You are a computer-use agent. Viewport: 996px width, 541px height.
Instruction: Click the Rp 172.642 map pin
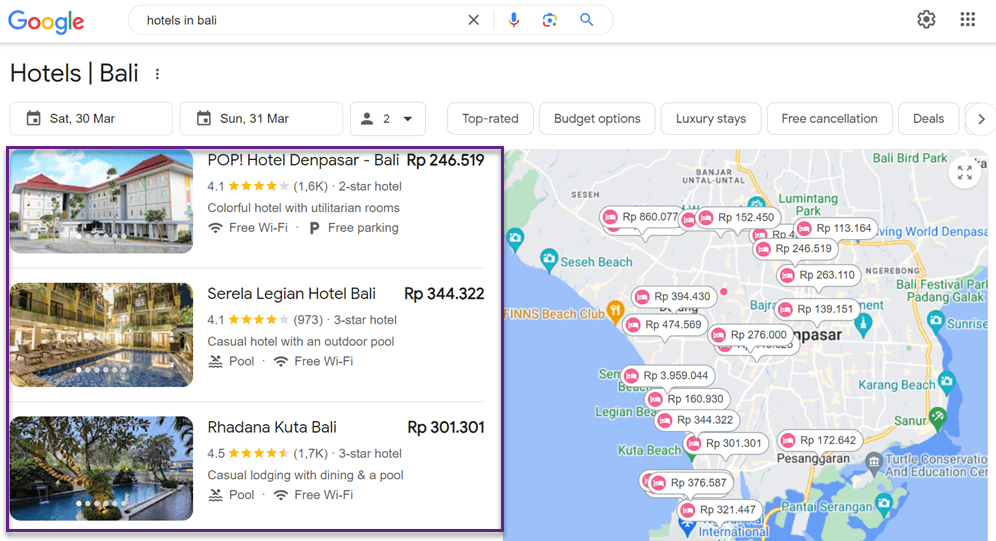click(820, 441)
